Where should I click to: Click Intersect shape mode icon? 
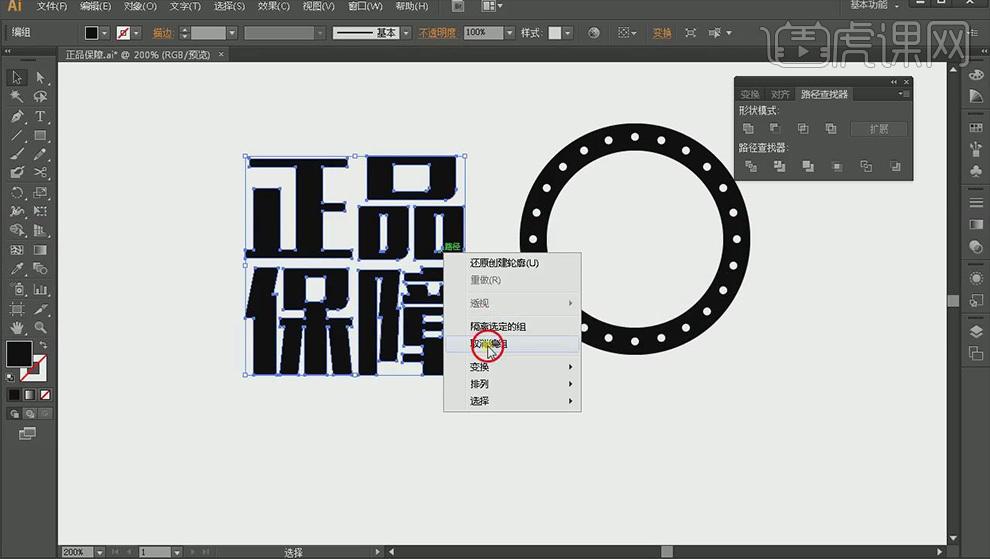point(803,129)
